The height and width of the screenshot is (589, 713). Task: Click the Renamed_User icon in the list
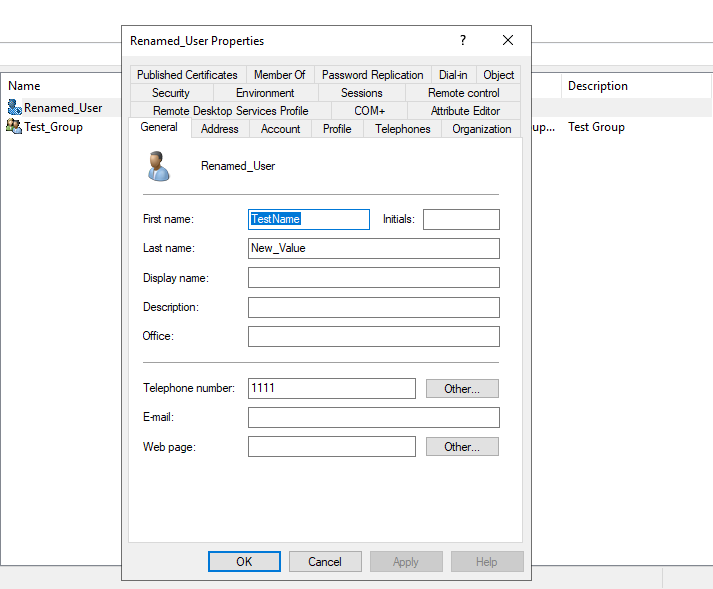(x=14, y=108)
